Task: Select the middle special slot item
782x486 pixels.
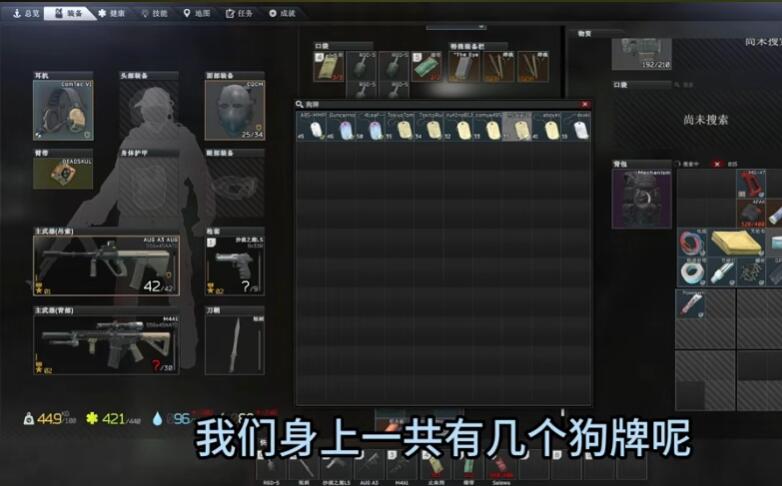Action: (x=499, y=66)
